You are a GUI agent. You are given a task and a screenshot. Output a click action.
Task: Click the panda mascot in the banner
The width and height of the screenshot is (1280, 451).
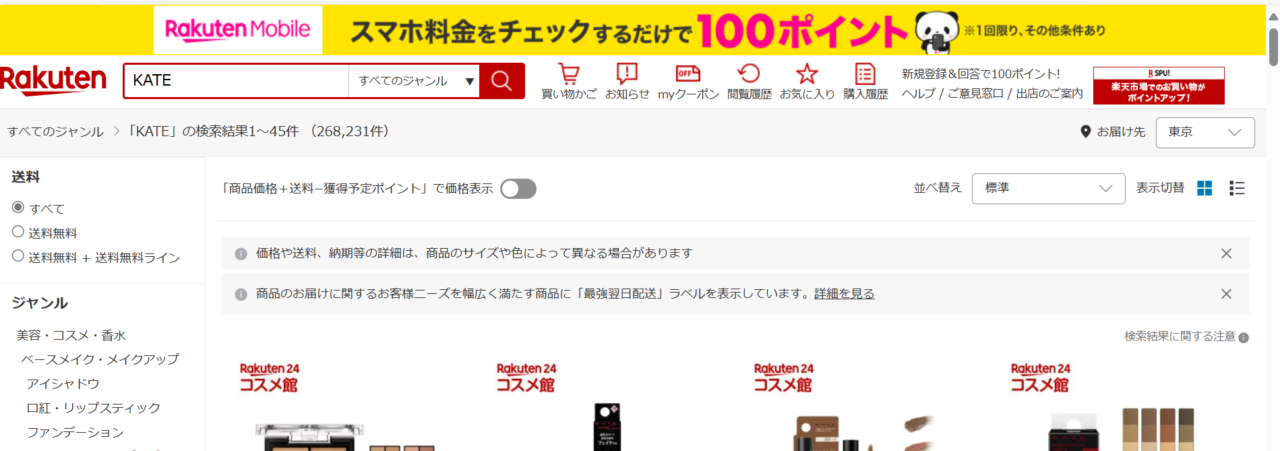[x=937, y=31]
